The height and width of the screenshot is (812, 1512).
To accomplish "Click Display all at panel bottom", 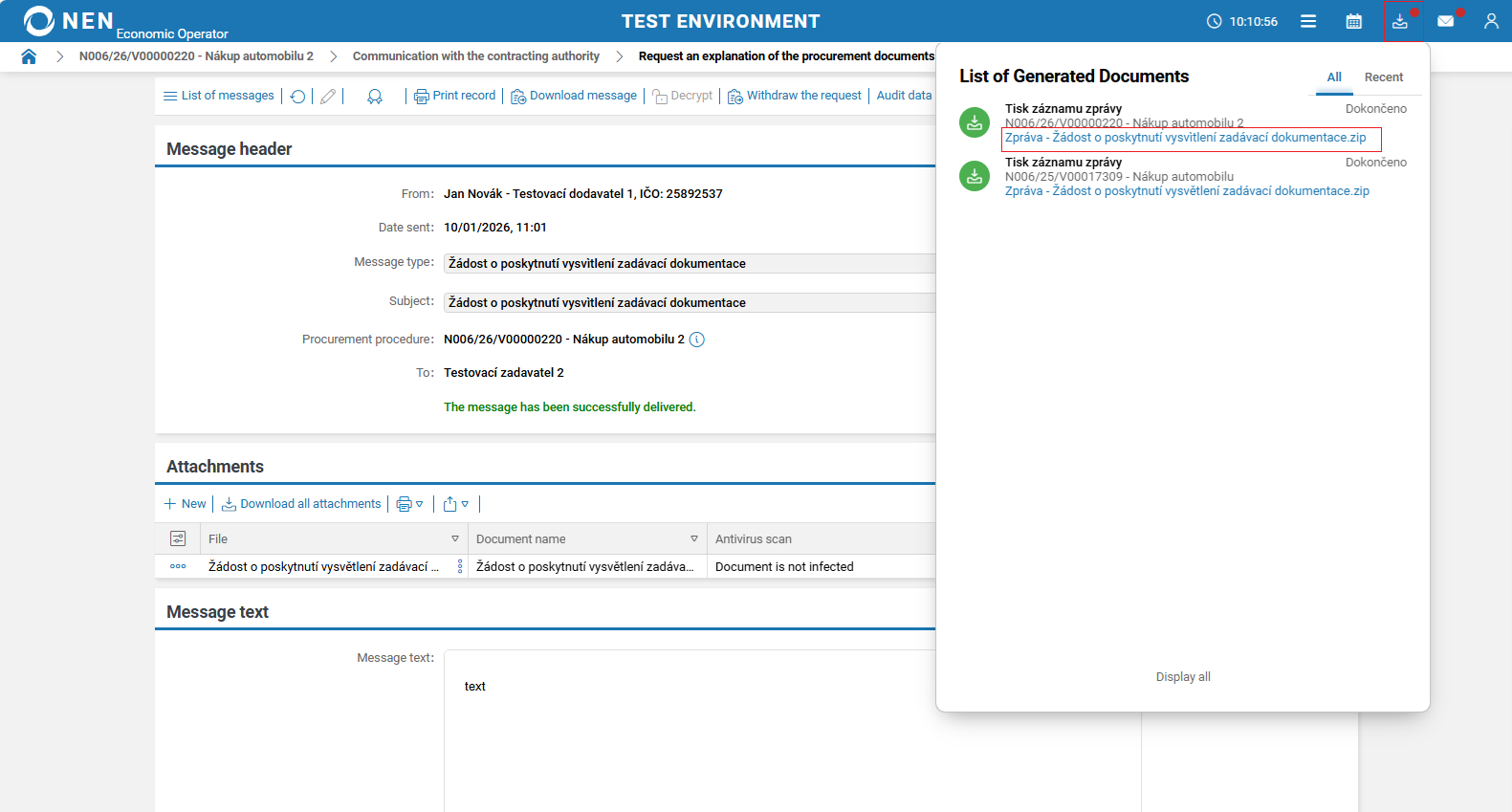I will [x=1183, y=677].
